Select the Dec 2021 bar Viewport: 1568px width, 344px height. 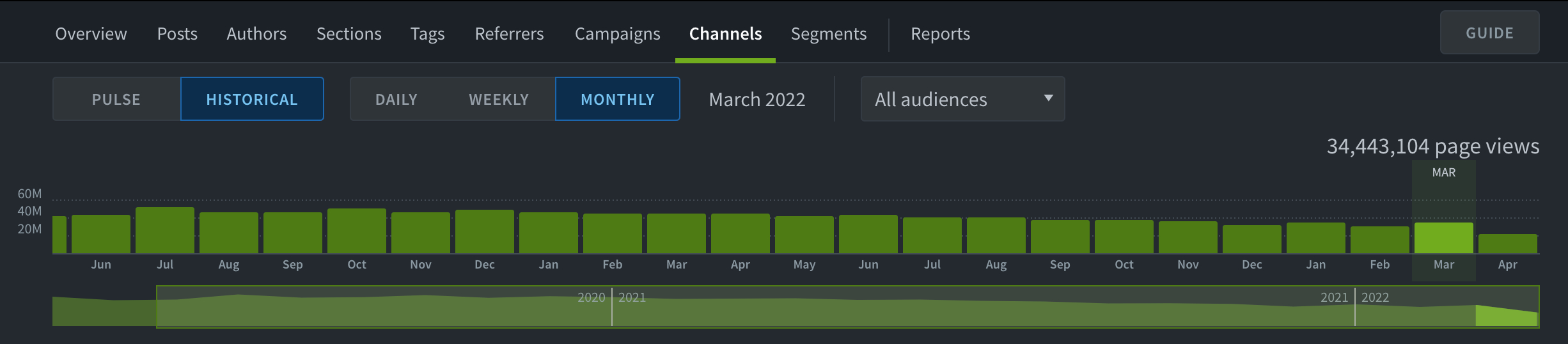[x=1252, y=239]
